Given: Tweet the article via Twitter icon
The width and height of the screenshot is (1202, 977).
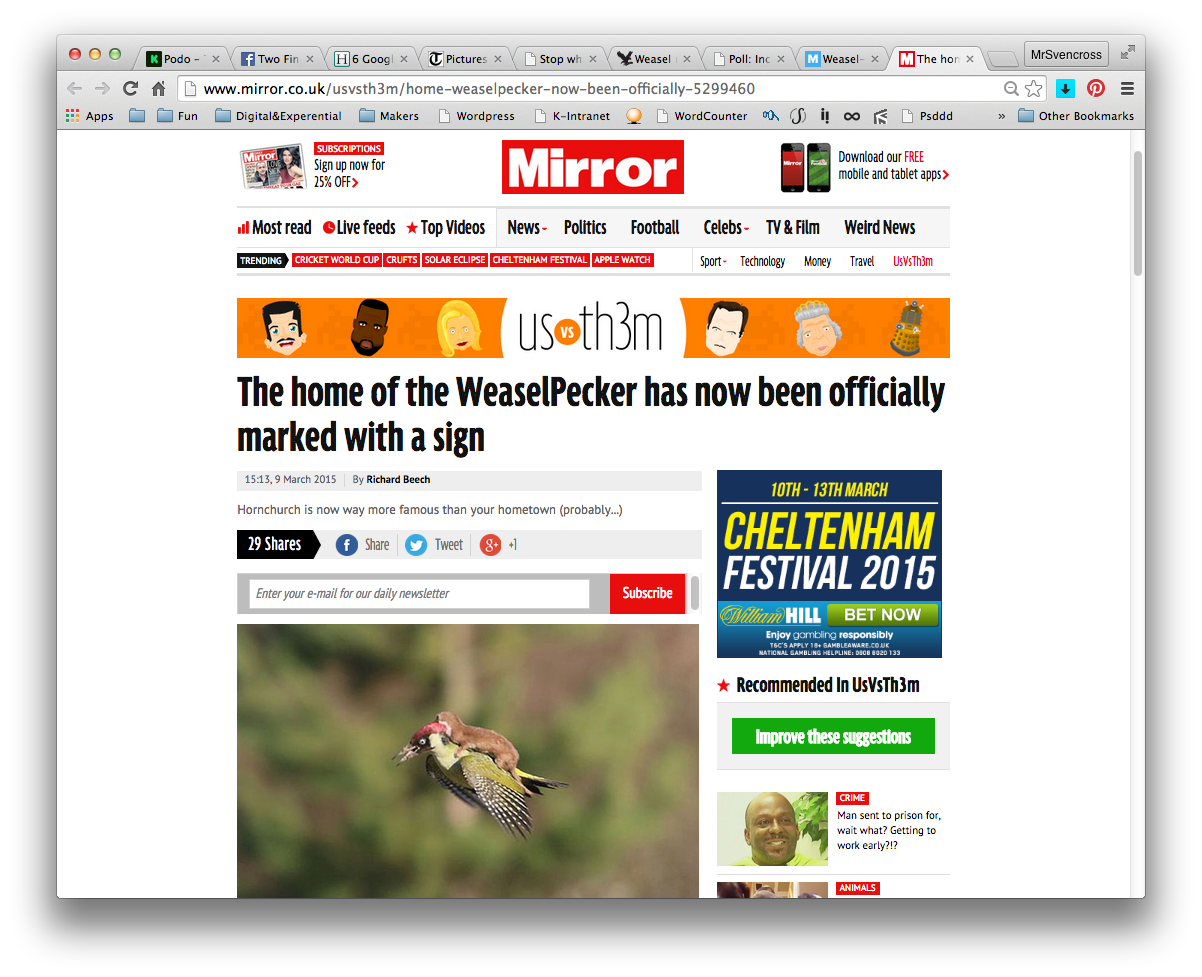Looking at the screenshot, I should (416, 545).
